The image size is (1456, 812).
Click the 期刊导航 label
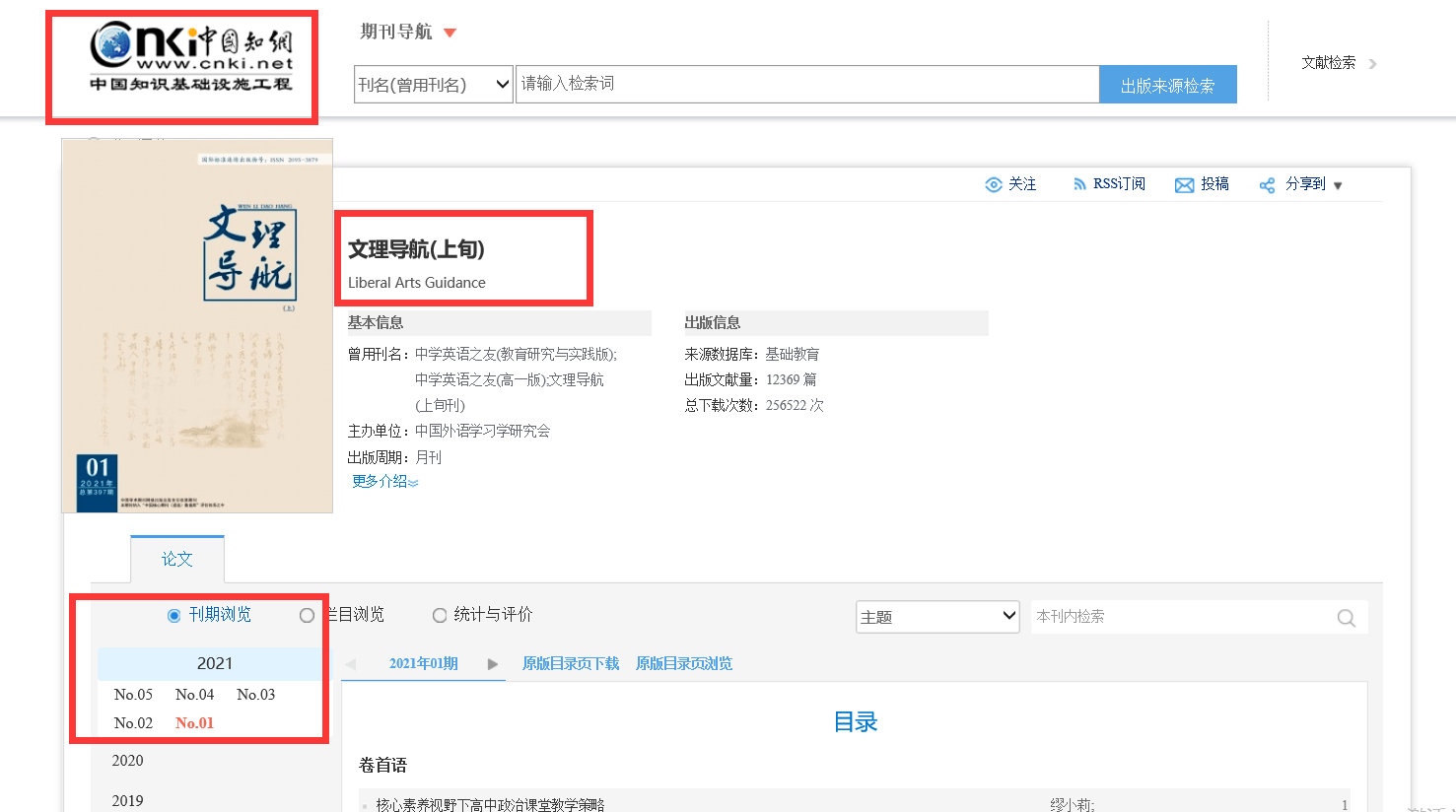point(396,32)
